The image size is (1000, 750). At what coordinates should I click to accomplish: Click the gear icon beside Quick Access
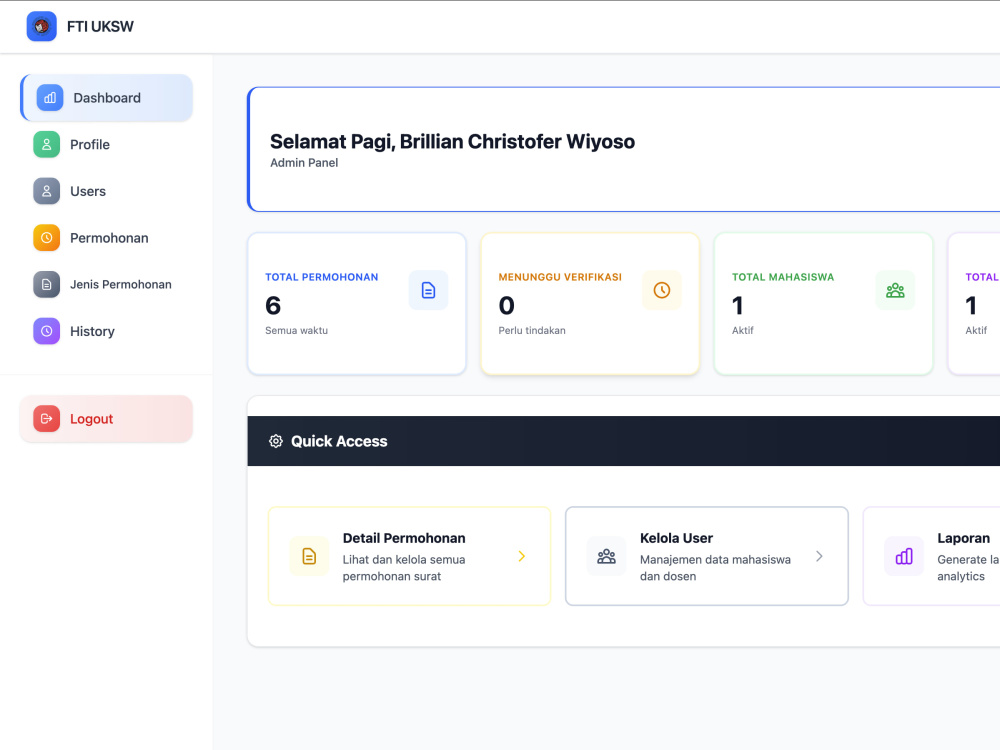tap(276, 441)
